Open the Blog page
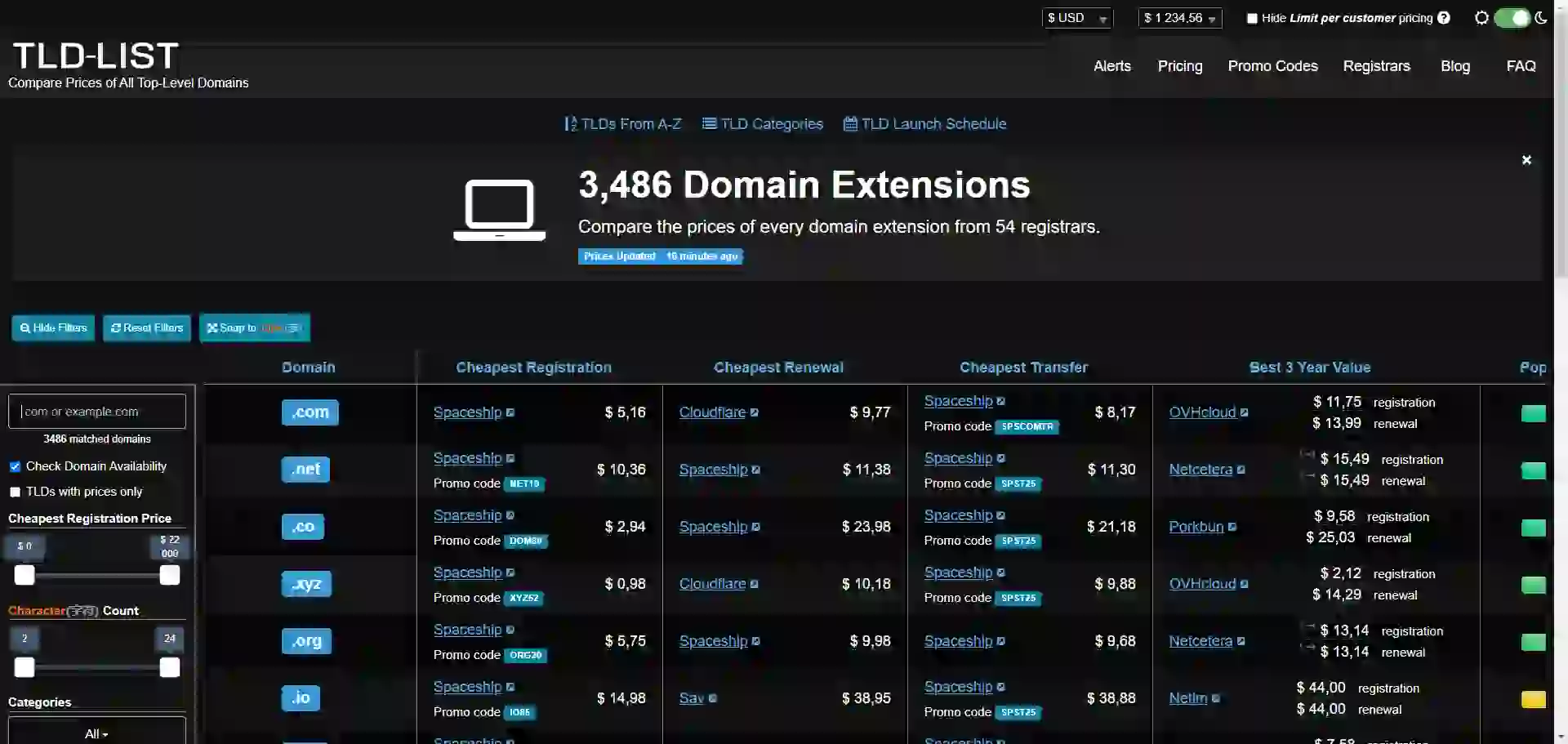The height and width of the screenshot is (744, 1568). click(x=1454, y=66)
